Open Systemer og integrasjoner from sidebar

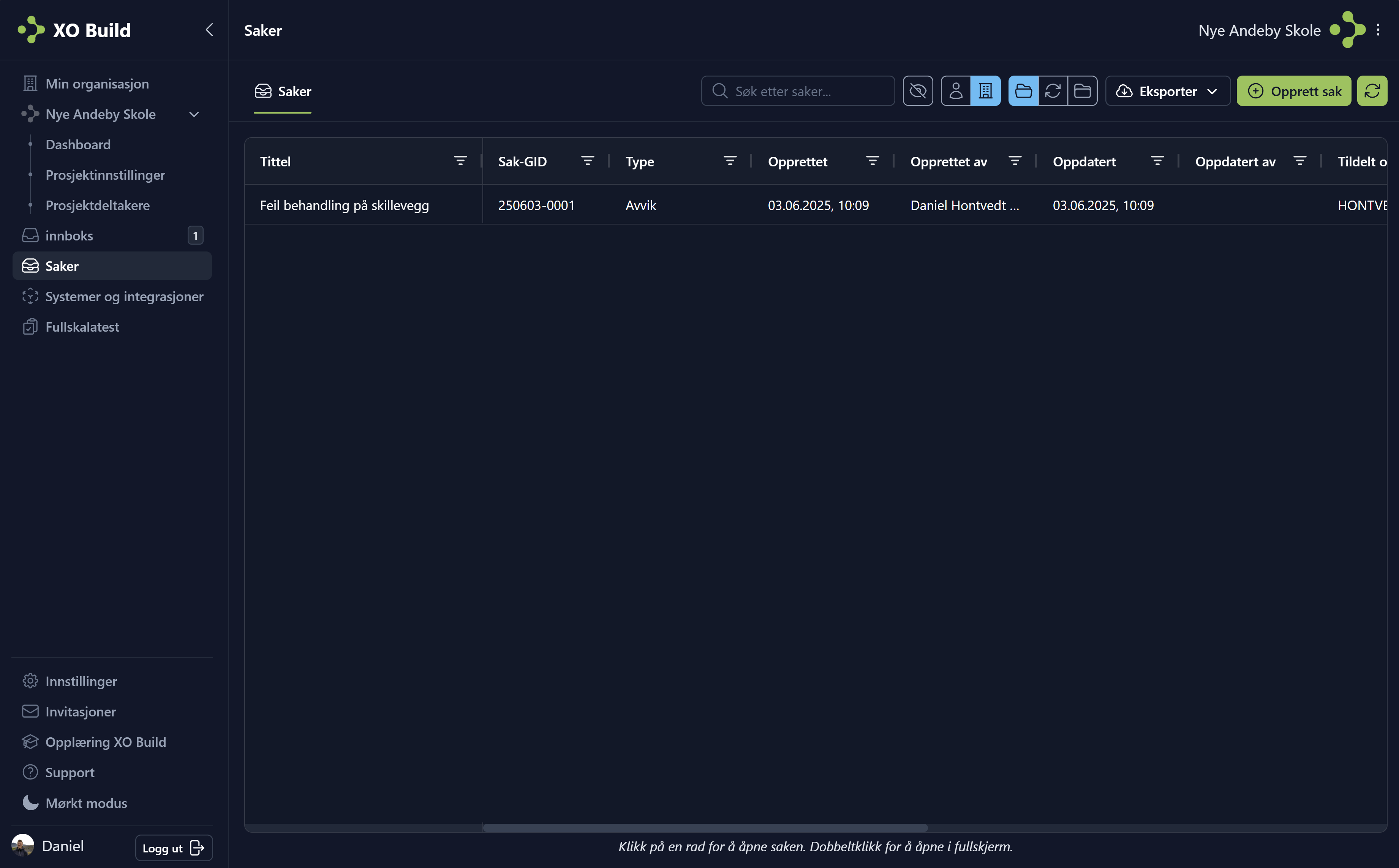tap(124, 296)
